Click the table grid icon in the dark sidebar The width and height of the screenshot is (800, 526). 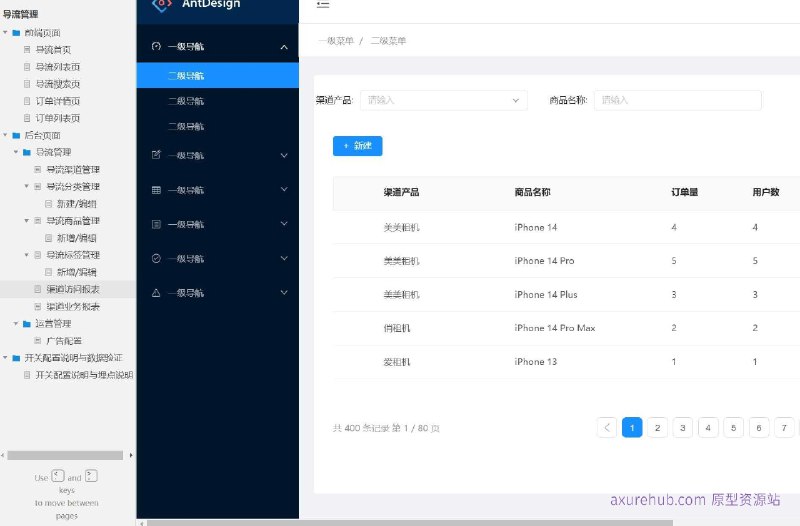pyautogui.click(x=156, y=190)
